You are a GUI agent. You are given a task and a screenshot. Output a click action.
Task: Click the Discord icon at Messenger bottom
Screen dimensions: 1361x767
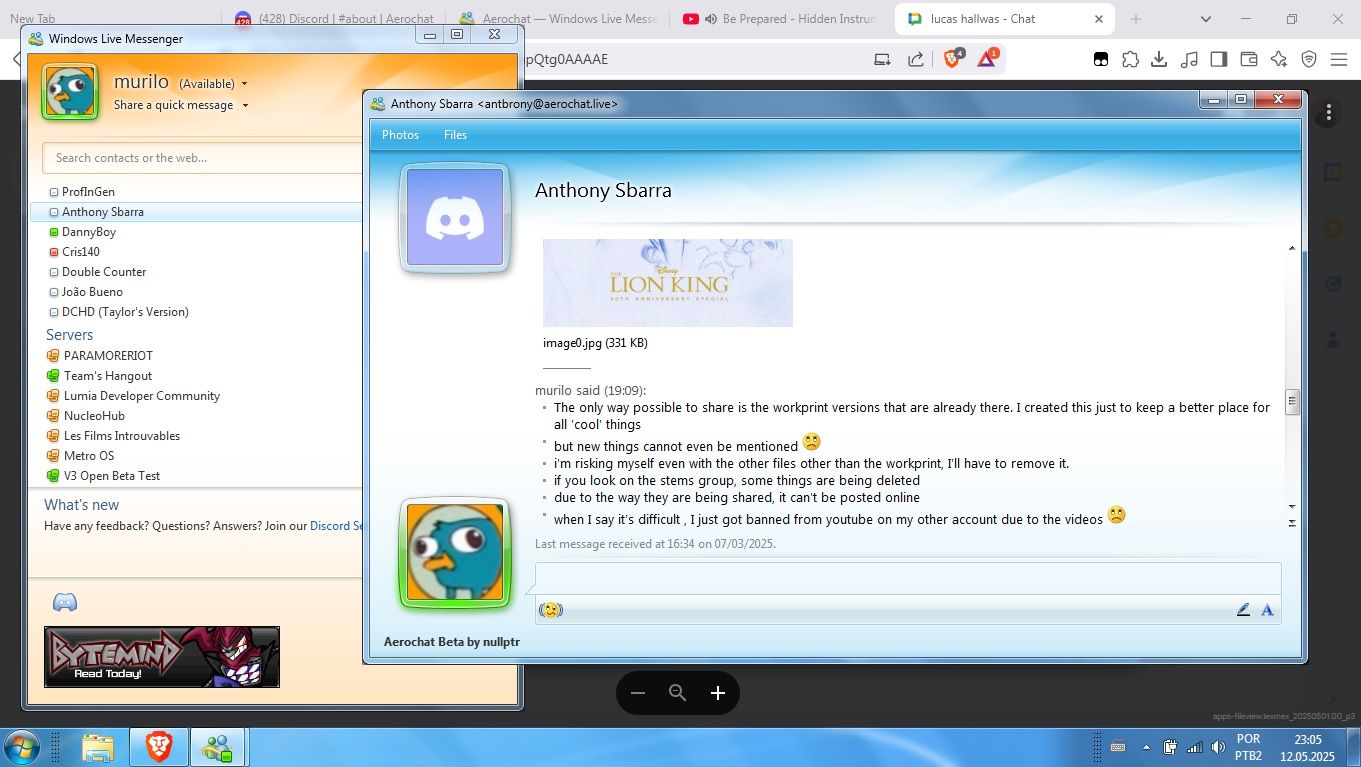65,602
